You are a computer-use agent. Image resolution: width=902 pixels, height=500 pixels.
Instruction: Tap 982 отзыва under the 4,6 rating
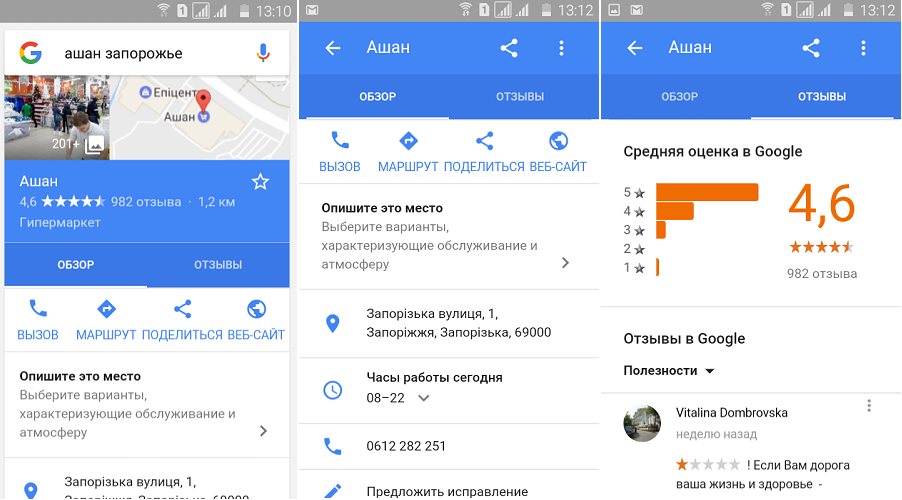click(822, 274)
